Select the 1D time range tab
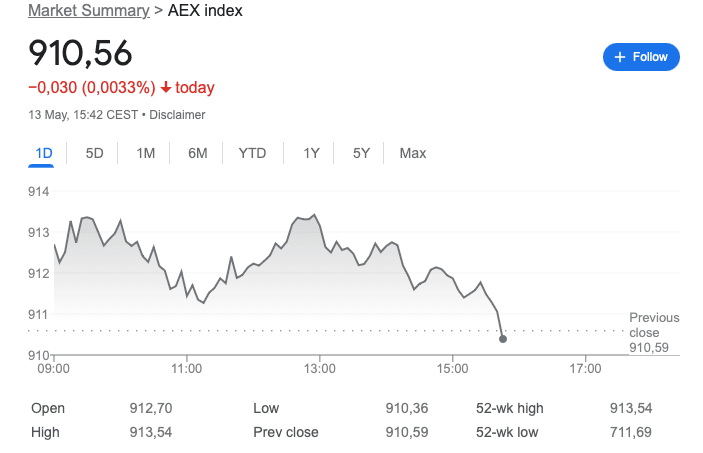 pos(43,153)
